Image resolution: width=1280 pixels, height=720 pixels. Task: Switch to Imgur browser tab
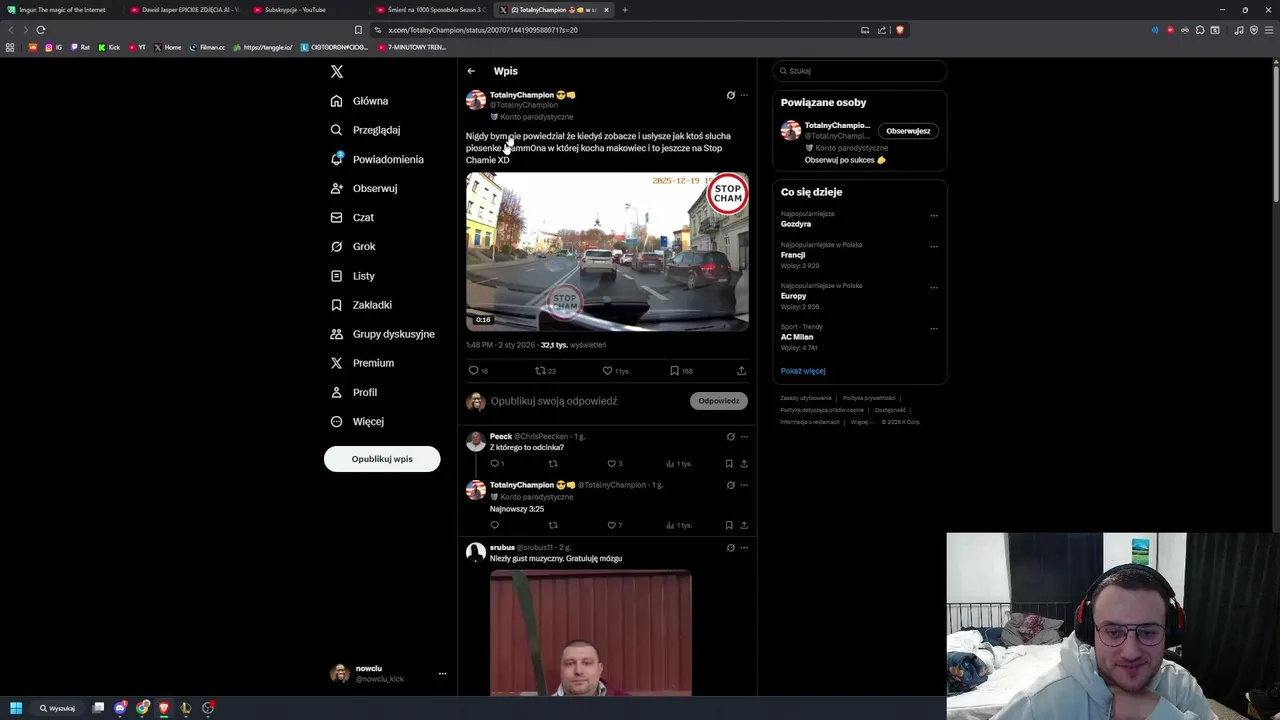62,10
